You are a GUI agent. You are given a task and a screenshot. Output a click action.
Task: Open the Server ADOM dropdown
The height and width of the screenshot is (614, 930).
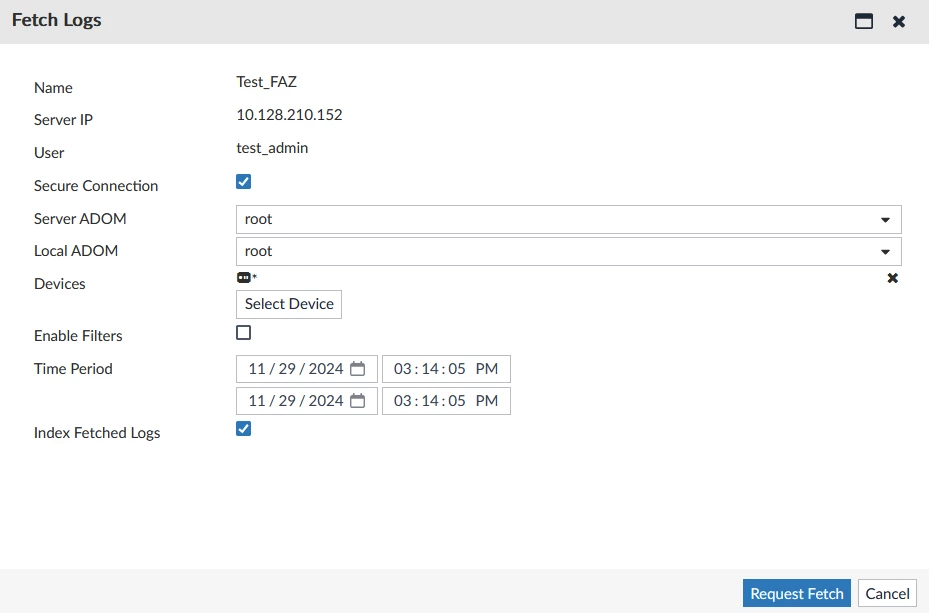pos(569,219)
